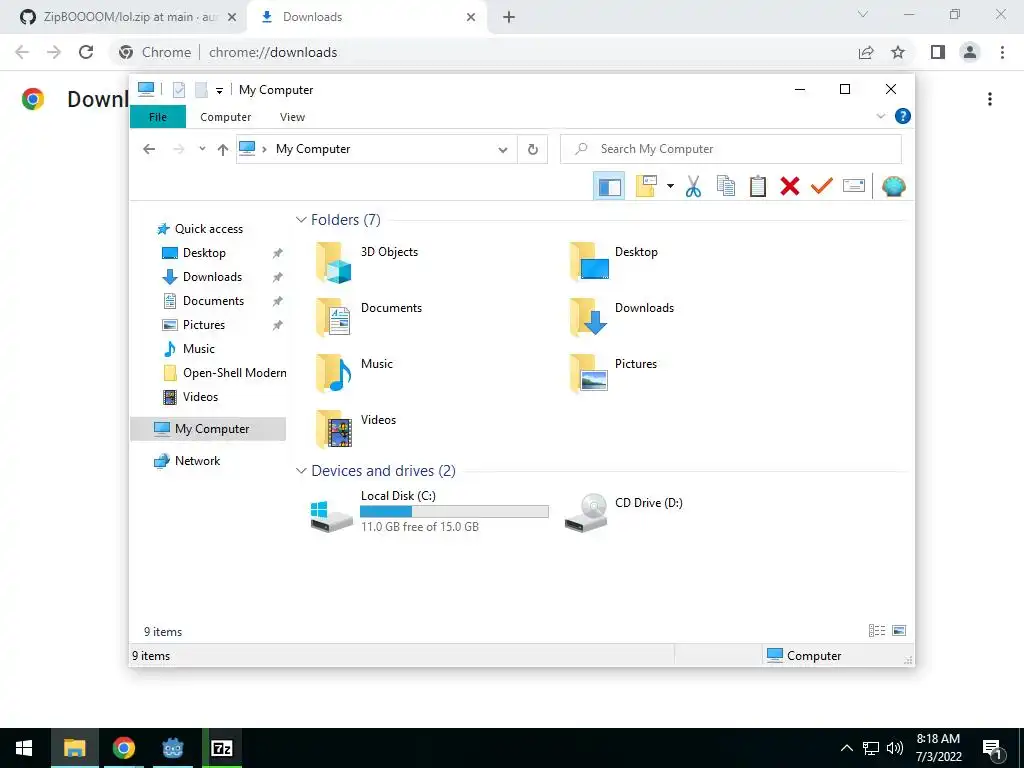Click the Paste clipboard icon

(758, 187)
